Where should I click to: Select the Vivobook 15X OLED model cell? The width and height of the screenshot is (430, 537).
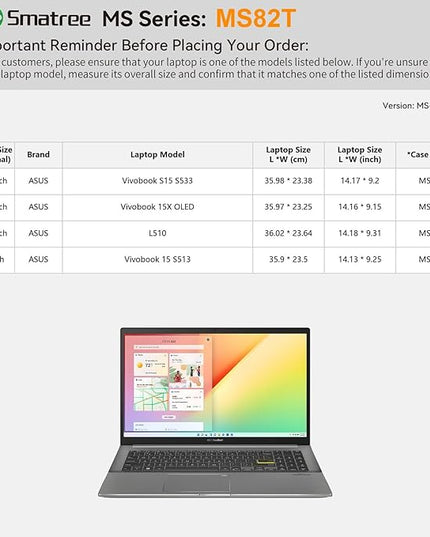tap(157, 207)
